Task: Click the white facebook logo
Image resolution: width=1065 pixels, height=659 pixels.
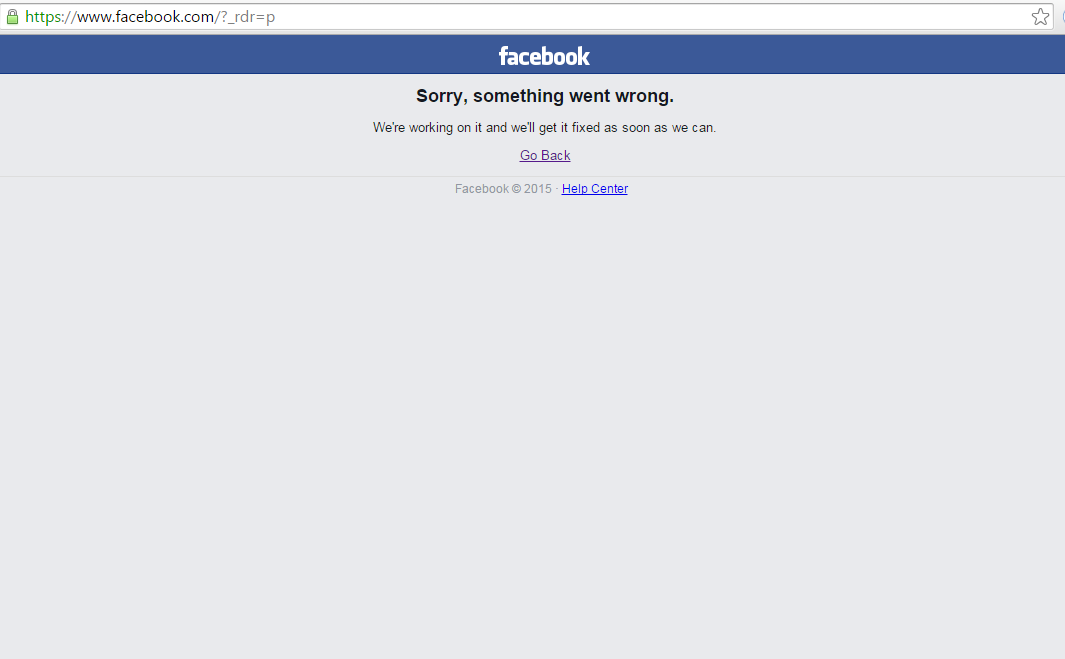Action: point(544,56)
